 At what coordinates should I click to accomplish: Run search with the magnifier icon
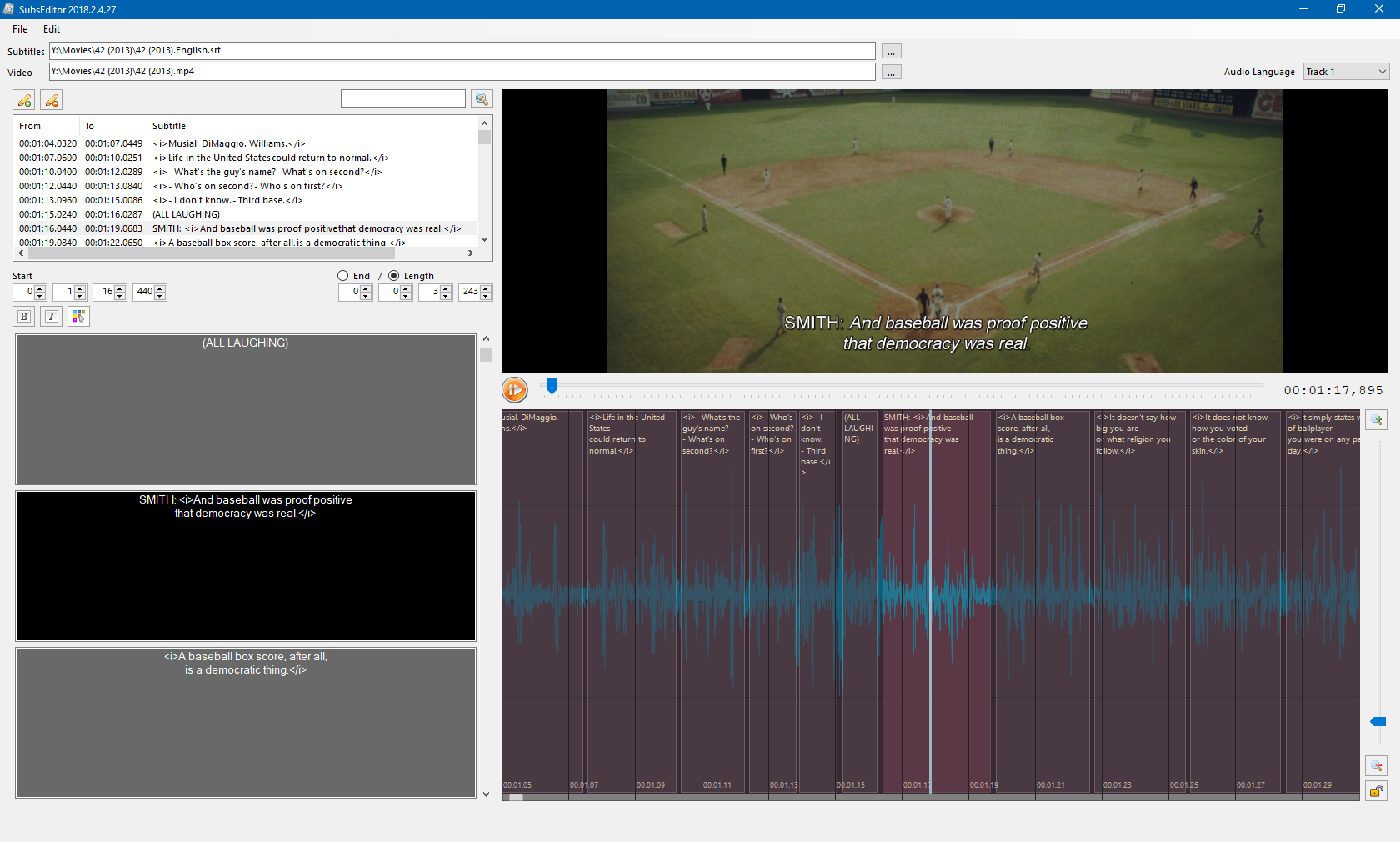click(x=482, y=98)
